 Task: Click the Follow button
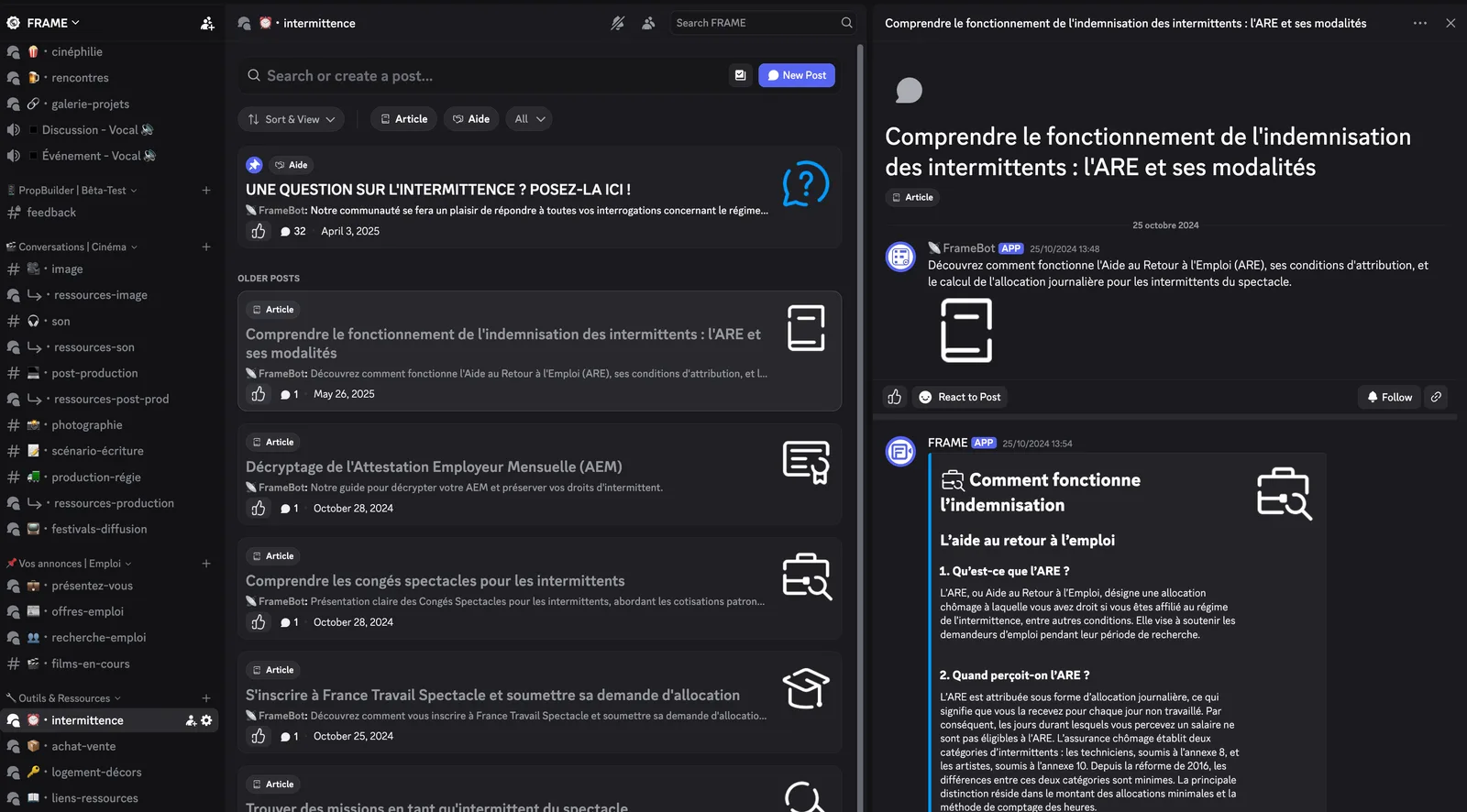[x=1389, y=397]
